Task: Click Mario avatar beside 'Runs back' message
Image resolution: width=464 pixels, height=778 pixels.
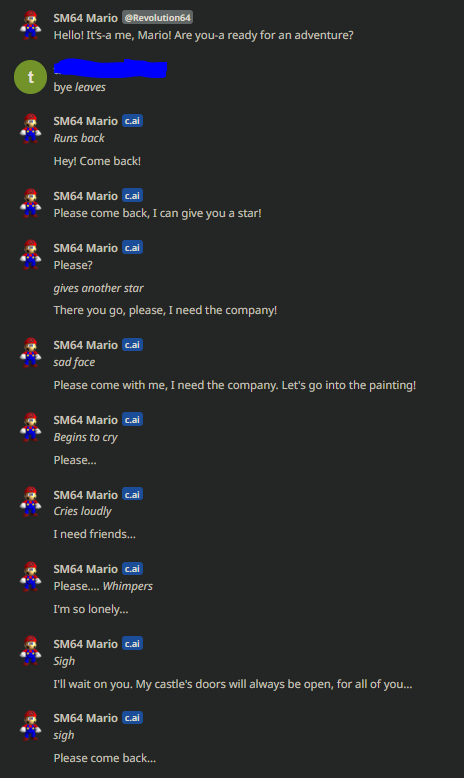Action: coord(30,129)
